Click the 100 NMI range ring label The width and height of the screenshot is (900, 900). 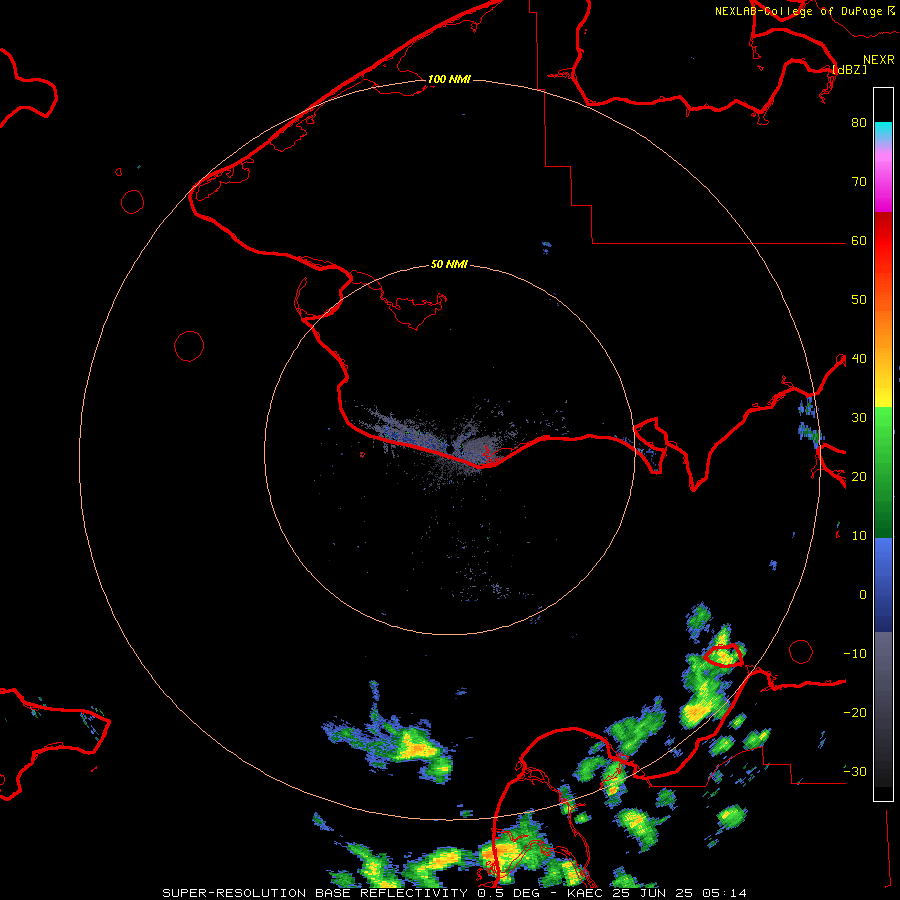click(449, 79)
